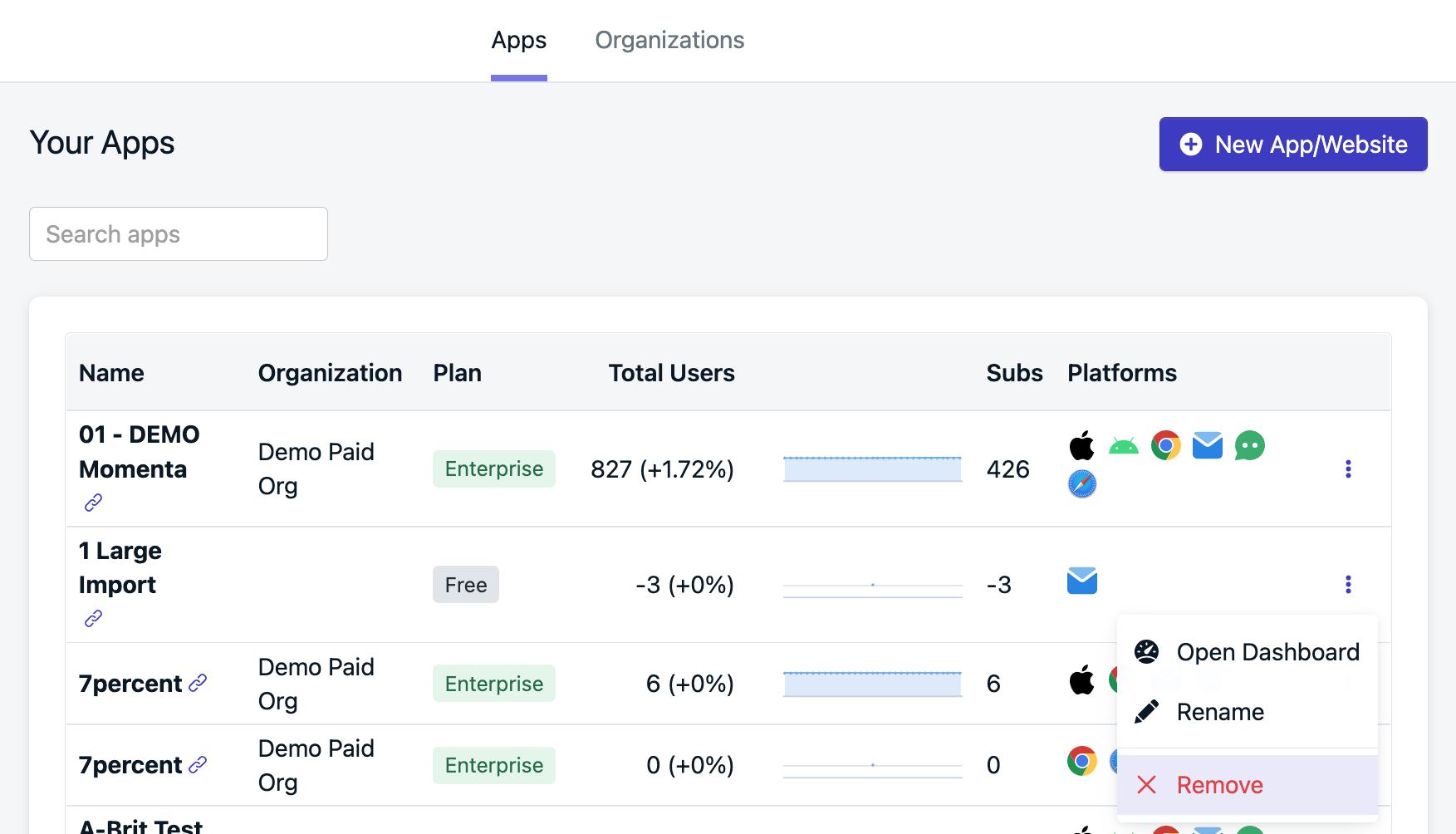Focus the Search apps input field
Viewport: 1456px width, 834px height.
[x=179, y=234]
